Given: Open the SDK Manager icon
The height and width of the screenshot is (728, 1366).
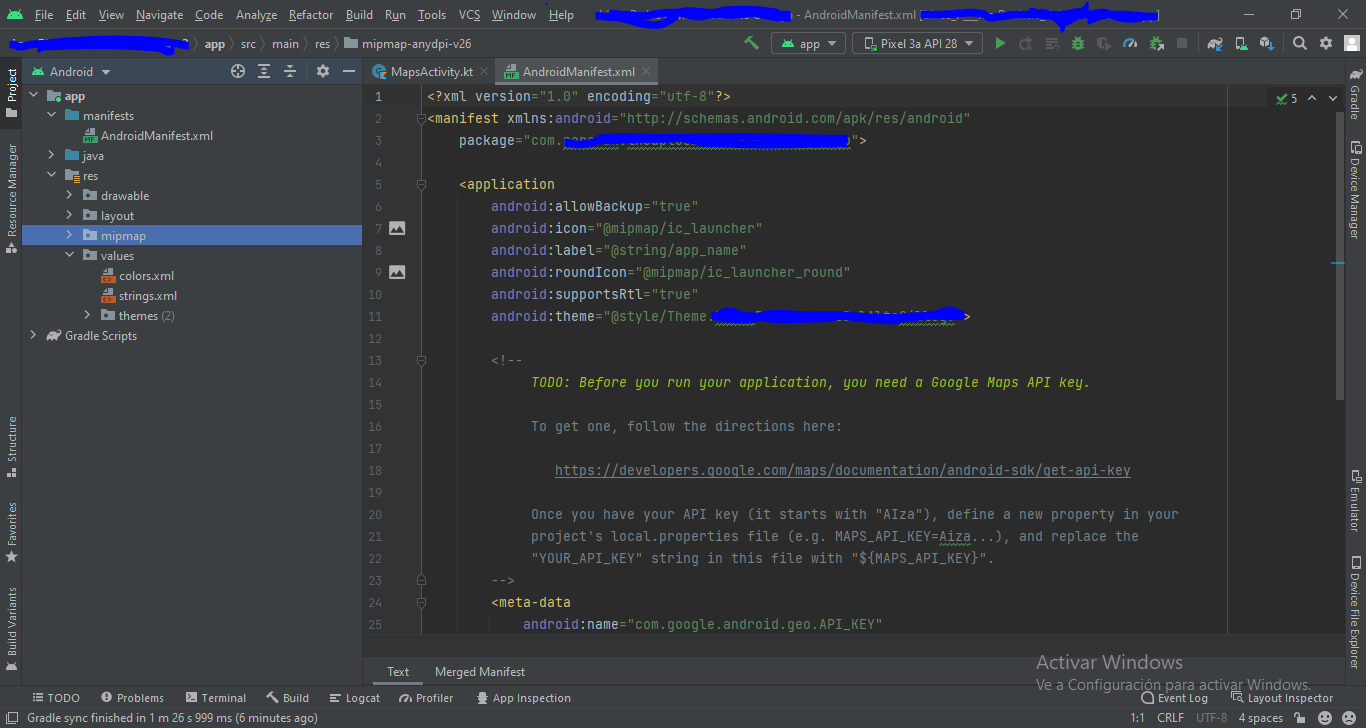Looking at the screenshot, I should tap(1267, 43).
